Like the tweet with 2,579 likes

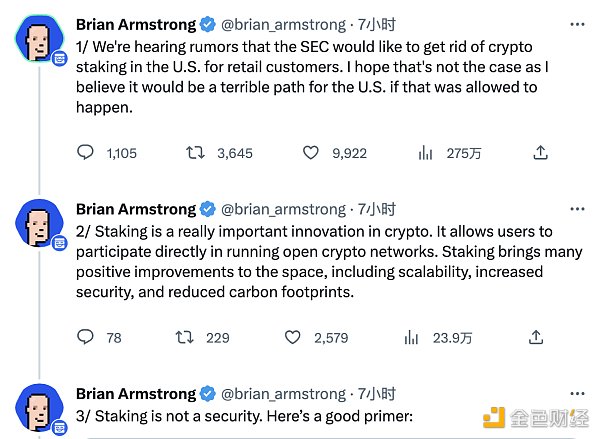310,338
